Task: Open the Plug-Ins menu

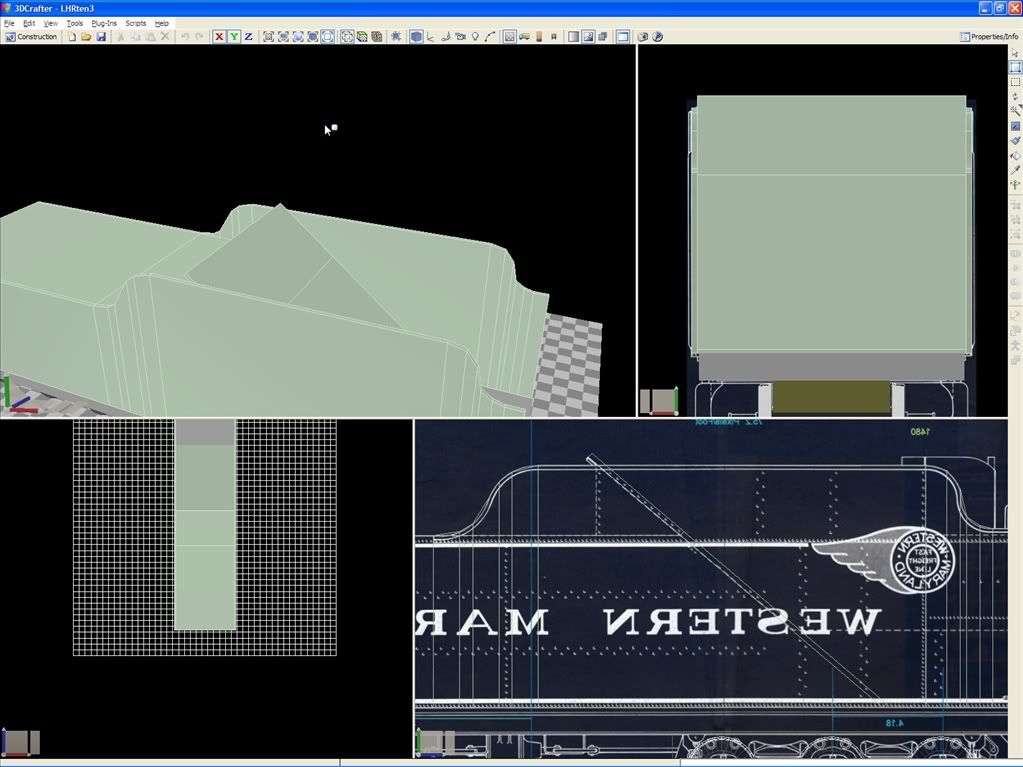Action: tap(104, 23)
